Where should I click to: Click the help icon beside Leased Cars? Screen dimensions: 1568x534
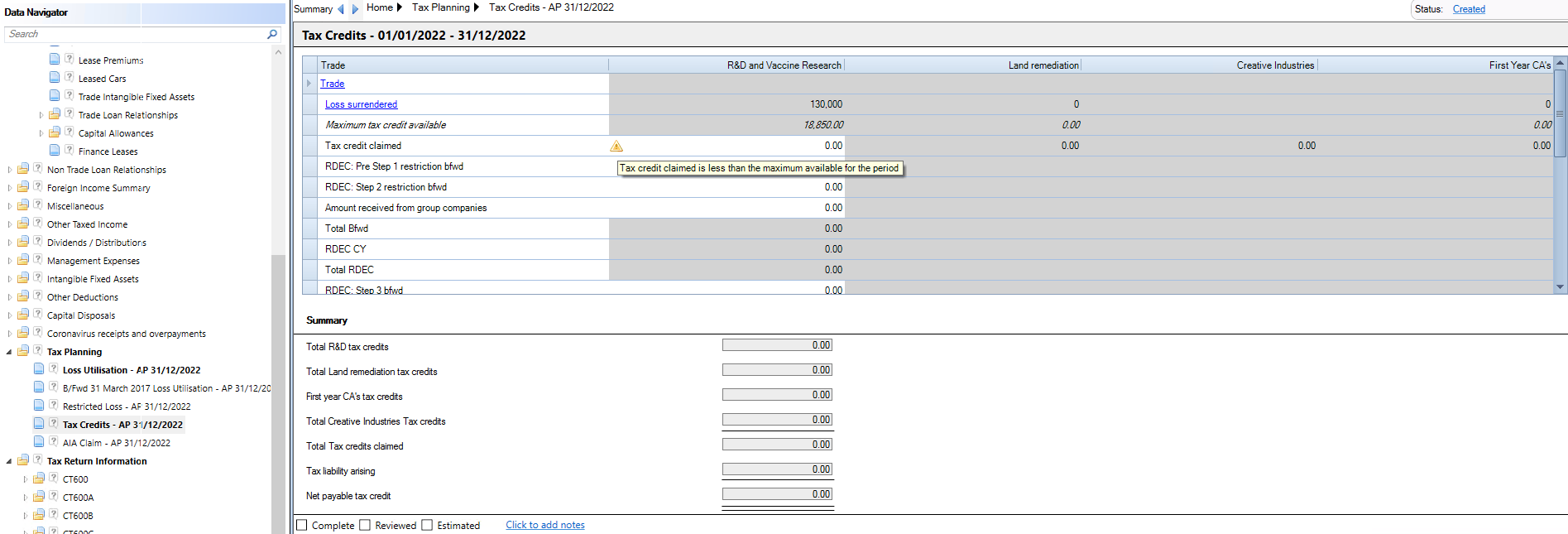click(70, 78)
